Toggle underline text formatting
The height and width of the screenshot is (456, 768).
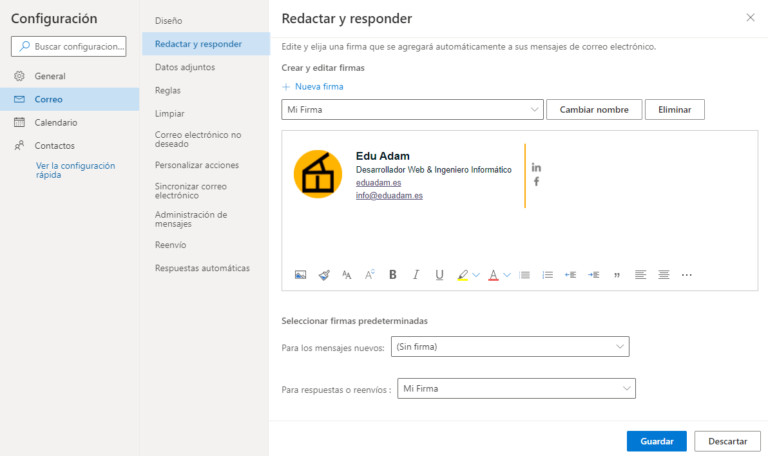(439, 275)
